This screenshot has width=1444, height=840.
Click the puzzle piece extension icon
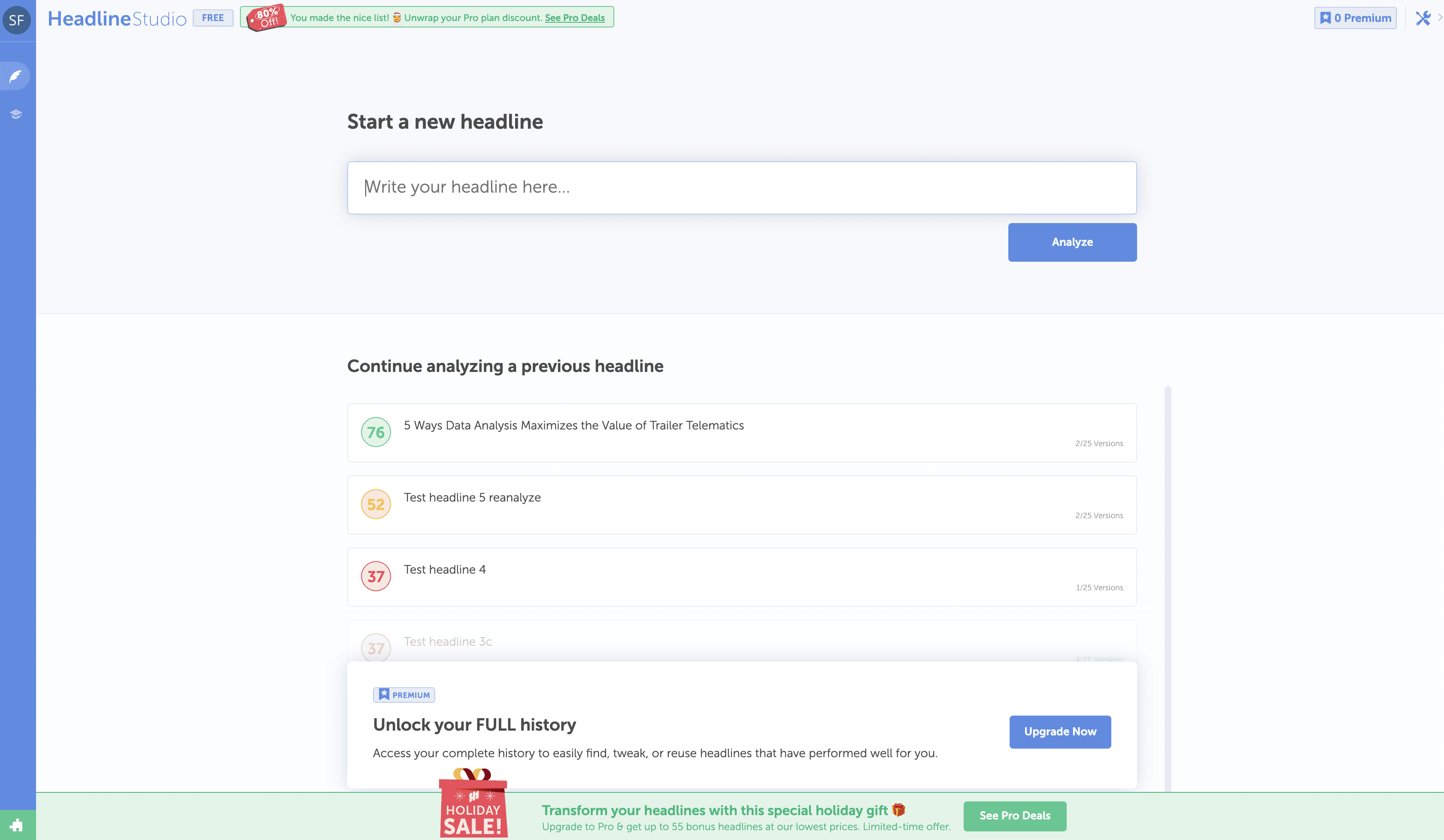[x=17, y=825]
